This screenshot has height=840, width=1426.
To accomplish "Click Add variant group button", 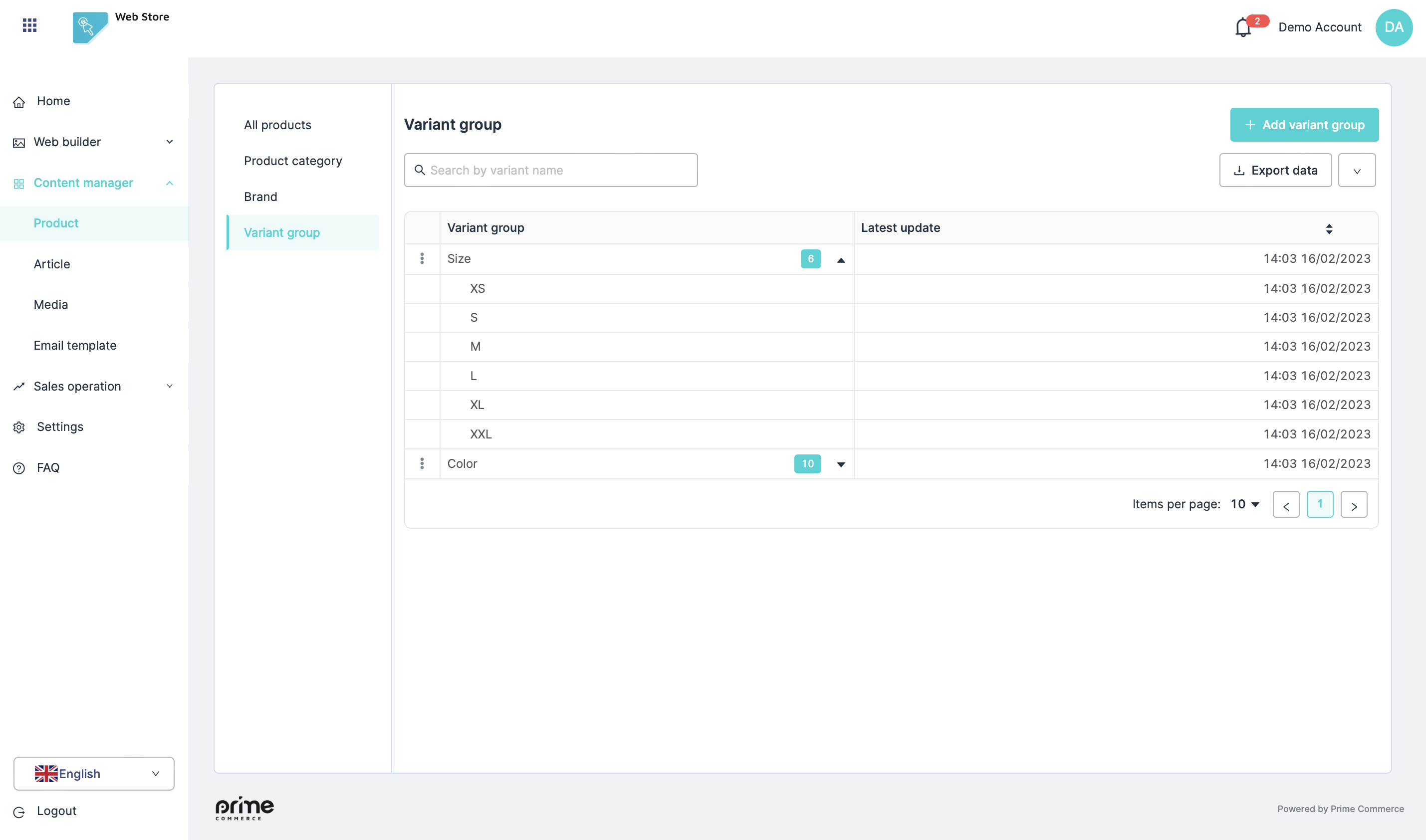I will pyautogui.click(x=1304, y=125).
